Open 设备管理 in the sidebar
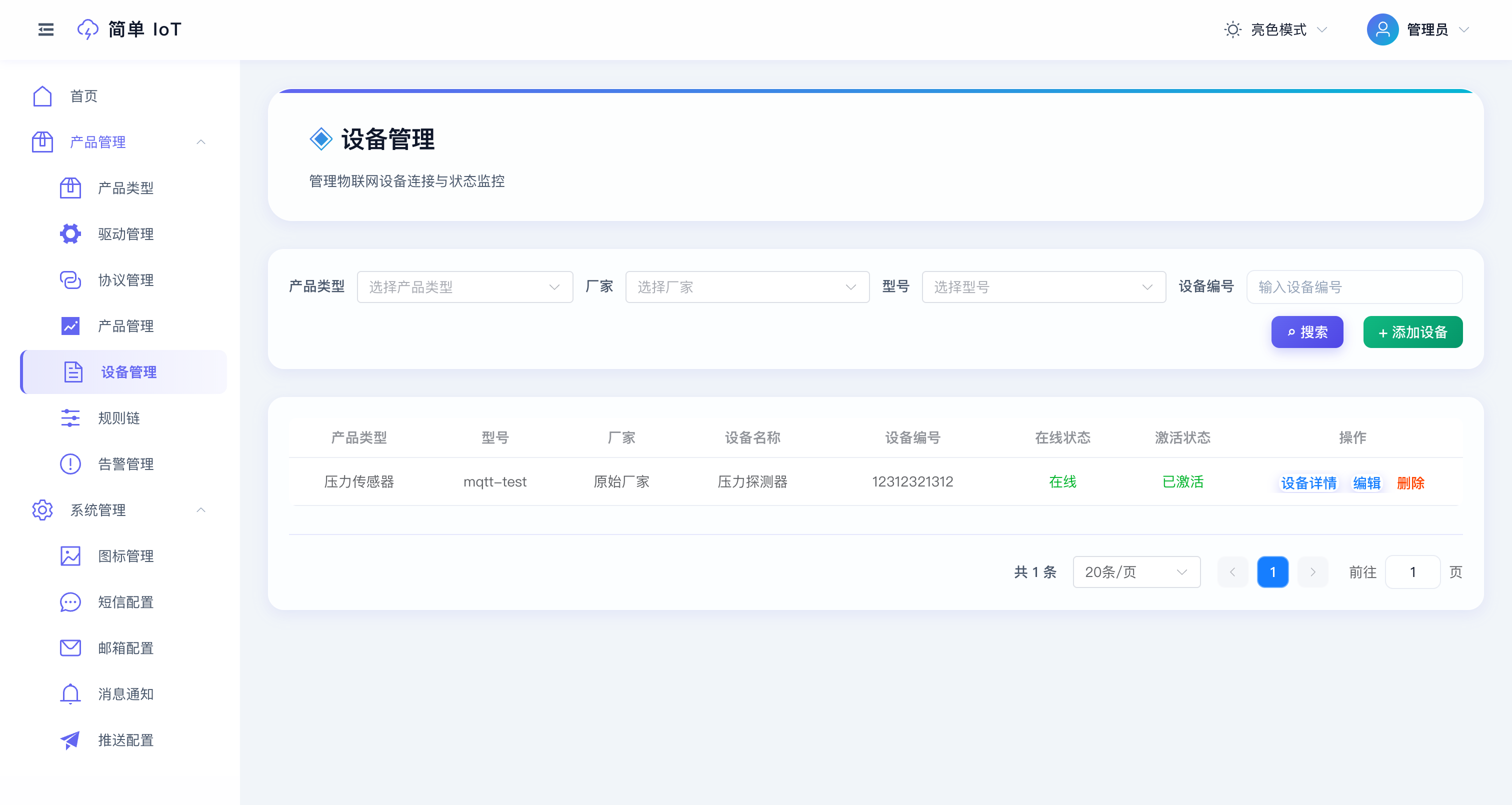Image resolution: width=1512 pixels, height=805 pixels. 124,371
